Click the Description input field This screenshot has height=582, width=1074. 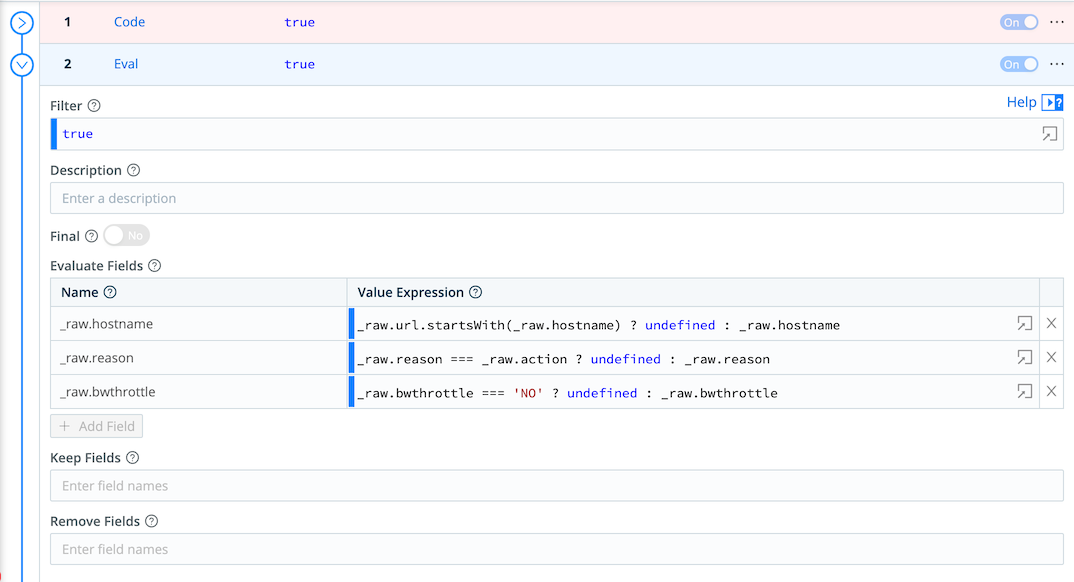coord(556,198)
